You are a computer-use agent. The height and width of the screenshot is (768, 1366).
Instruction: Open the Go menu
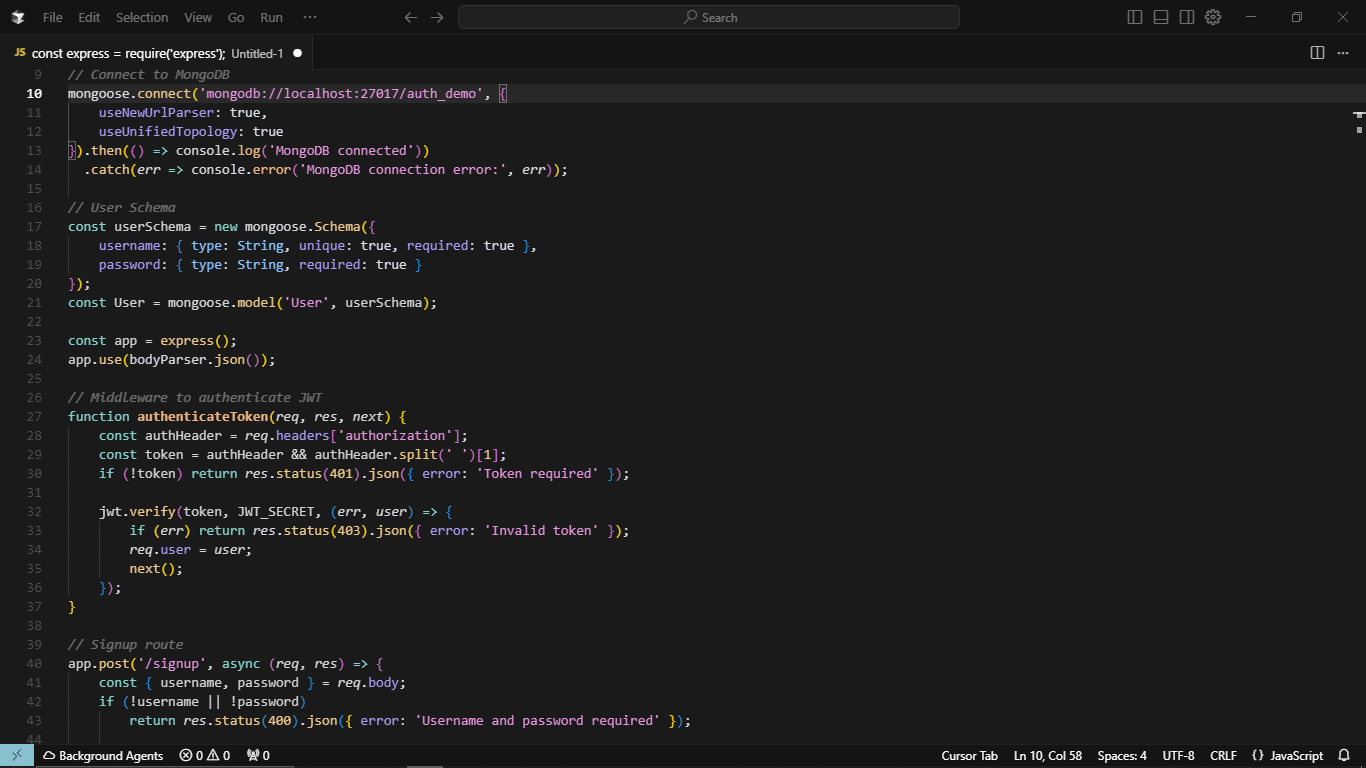pyautogui.click(x=236, y=17)
